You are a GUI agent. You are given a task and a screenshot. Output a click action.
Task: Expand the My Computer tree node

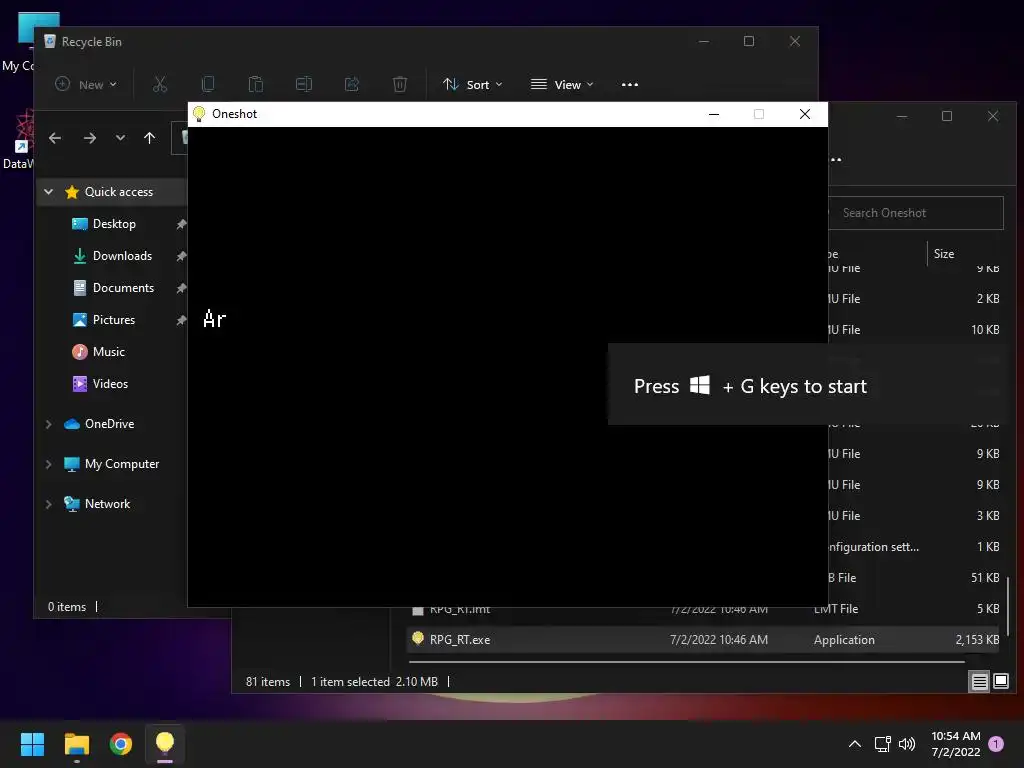pyautogui.click(x=48, y=464)
